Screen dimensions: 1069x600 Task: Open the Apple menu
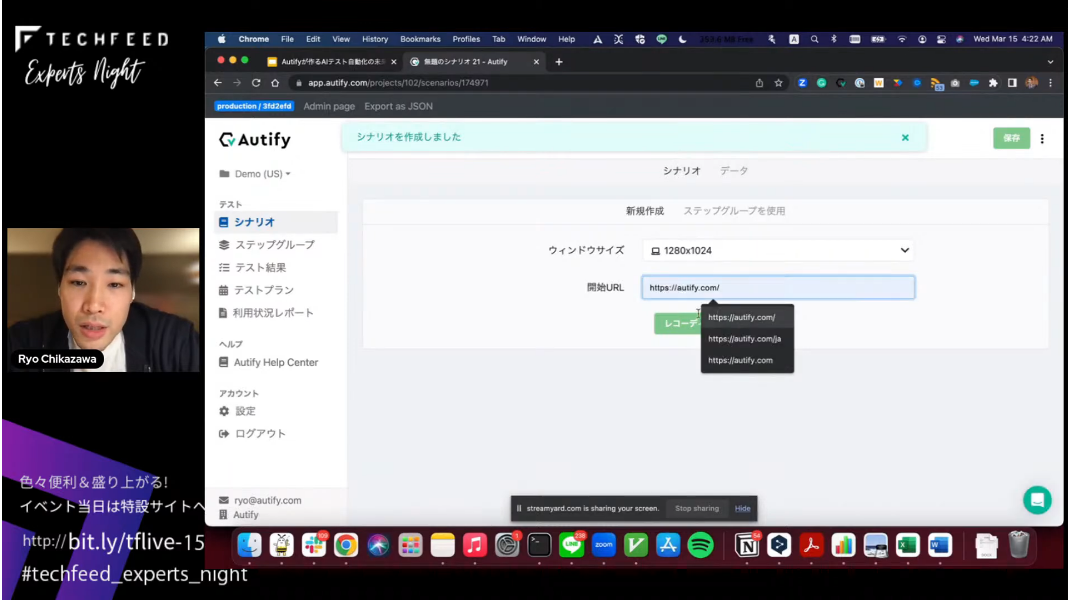click(221, 39)
